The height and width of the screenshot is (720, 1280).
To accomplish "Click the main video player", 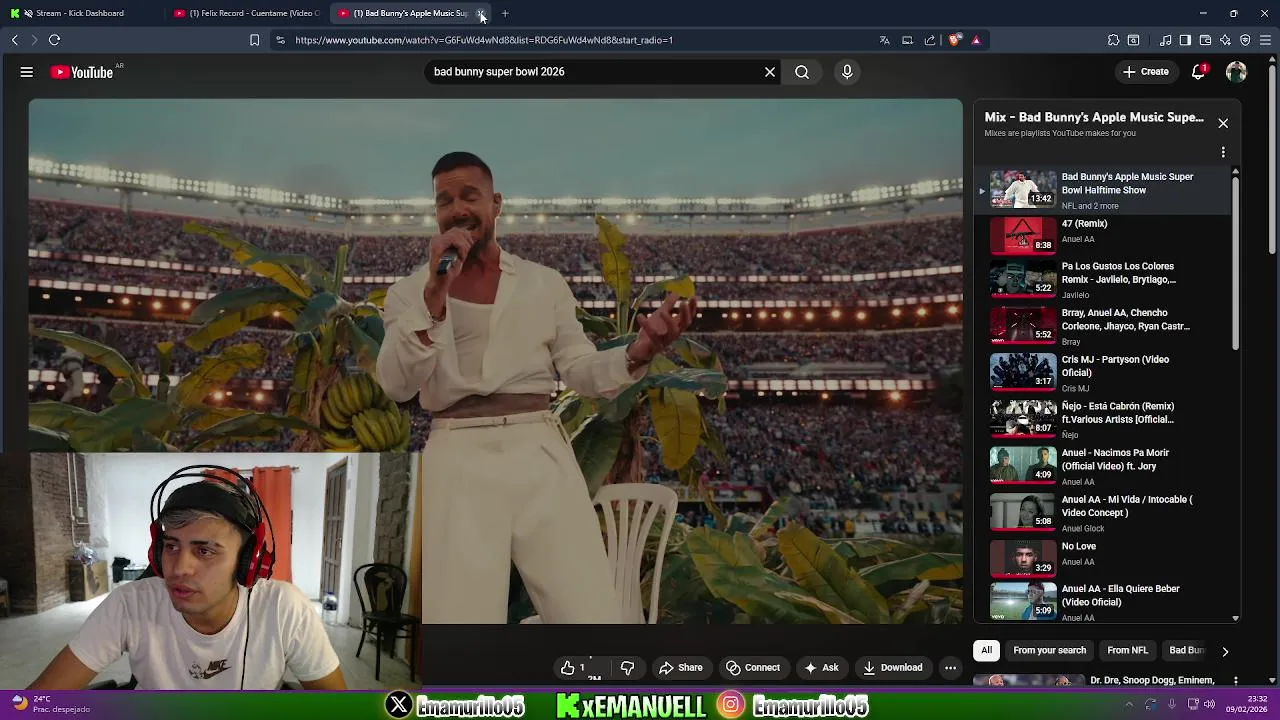I will (x=496, y=360).
